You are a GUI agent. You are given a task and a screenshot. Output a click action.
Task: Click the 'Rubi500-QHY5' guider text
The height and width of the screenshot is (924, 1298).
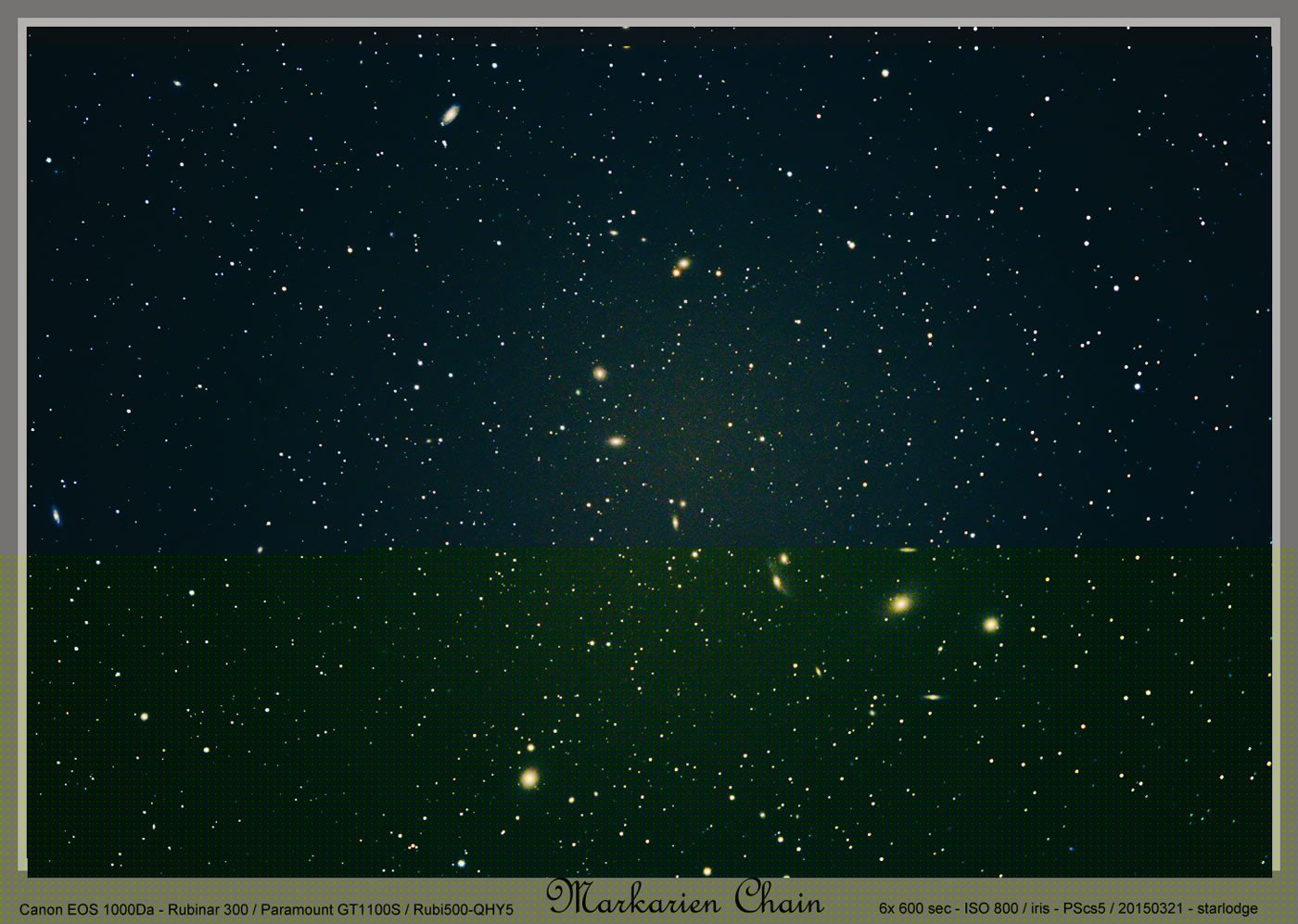point(464,910)
